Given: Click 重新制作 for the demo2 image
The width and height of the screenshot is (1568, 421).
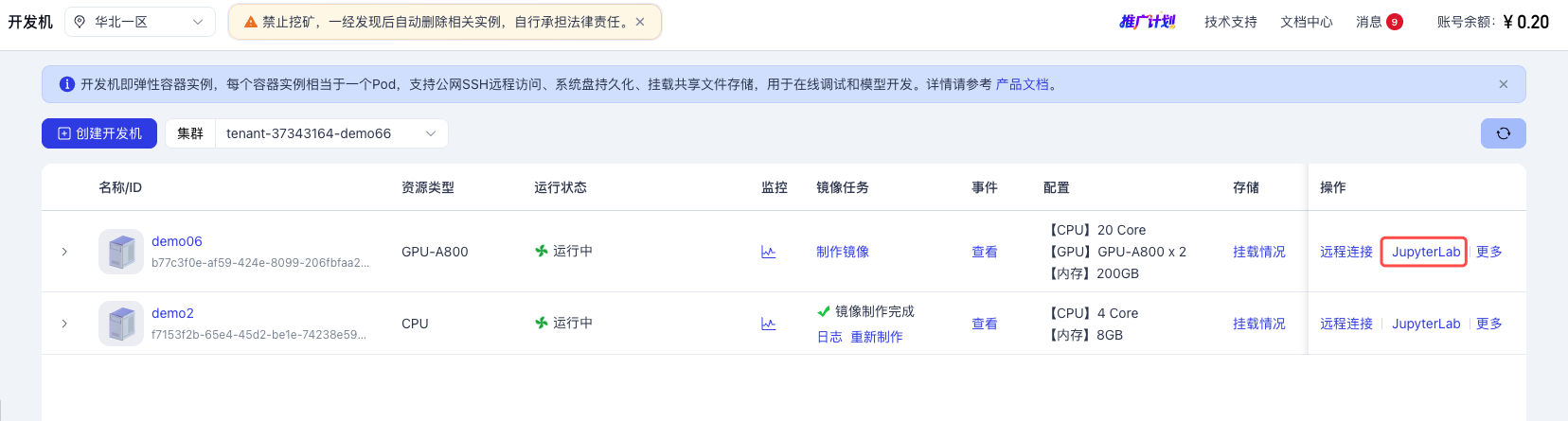Looking at the screenshot, I should tap(876, 337).
